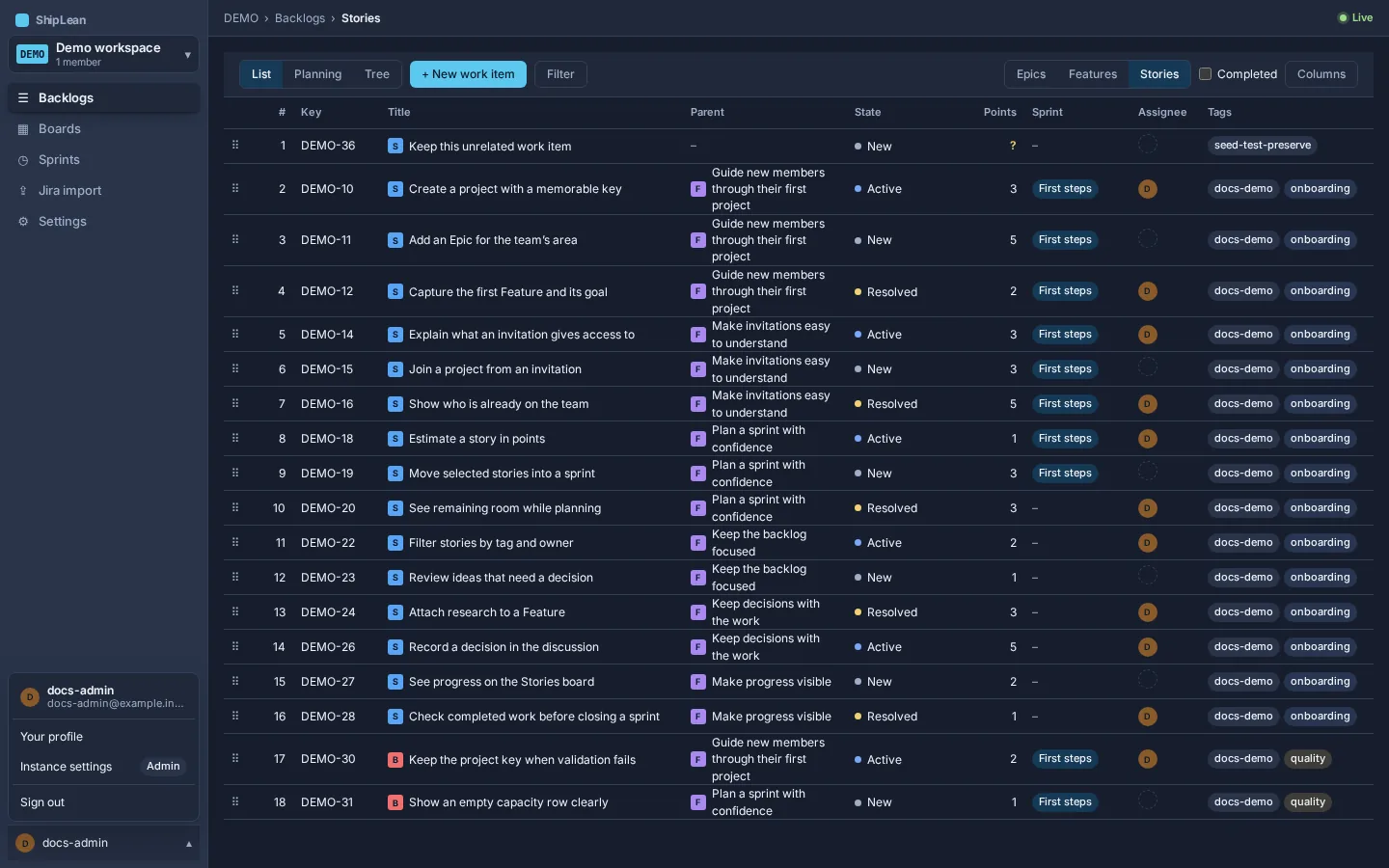Screen dimensions: 1389x868
Task: Select the Features level tab
Action: point(1093,74)
